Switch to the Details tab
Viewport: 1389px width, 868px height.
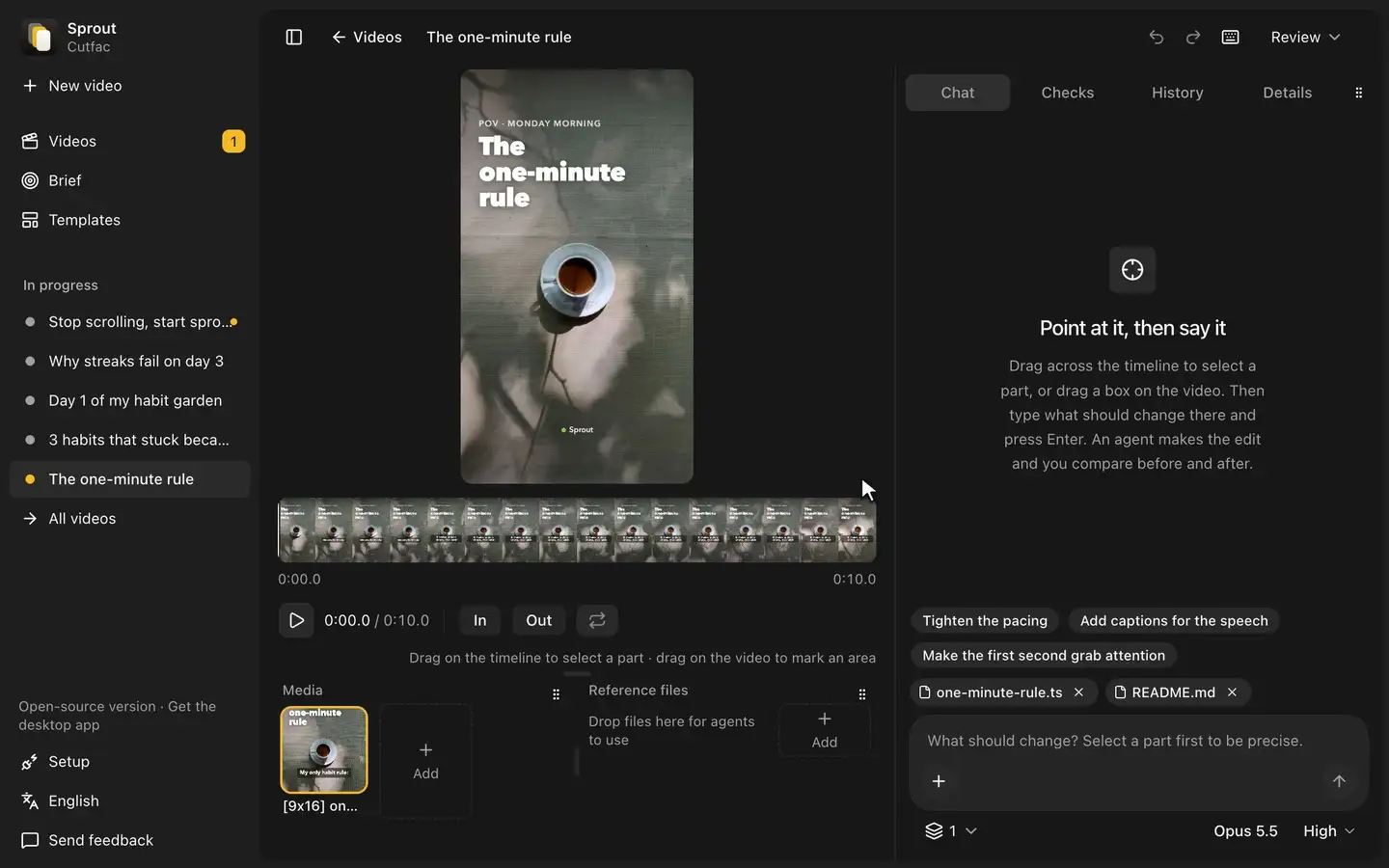1288,93
